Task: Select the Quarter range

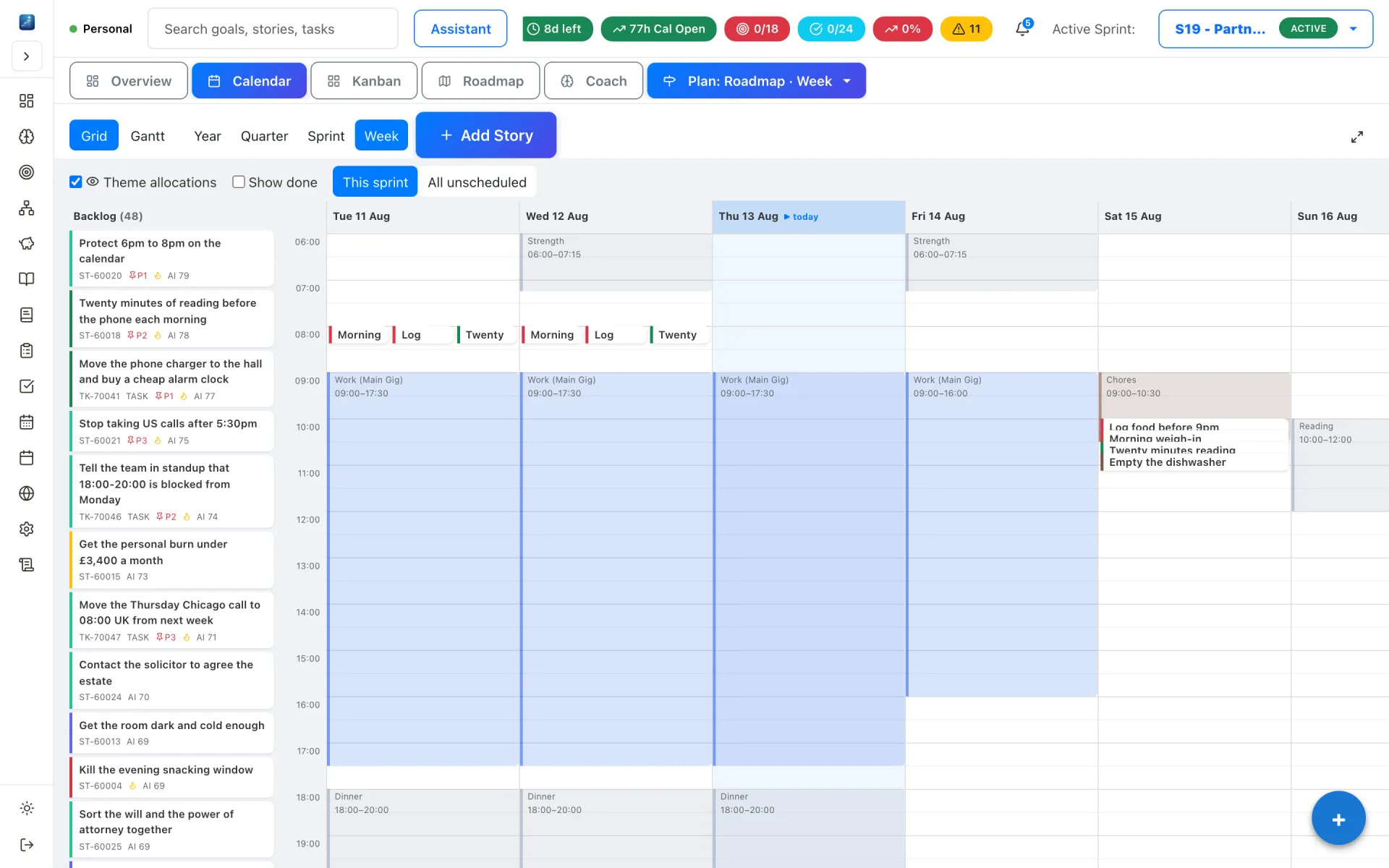Action: pos(264,136)
